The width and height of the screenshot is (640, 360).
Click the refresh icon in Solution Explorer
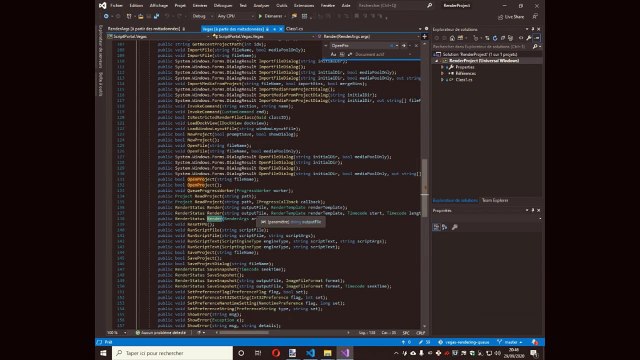495,38
